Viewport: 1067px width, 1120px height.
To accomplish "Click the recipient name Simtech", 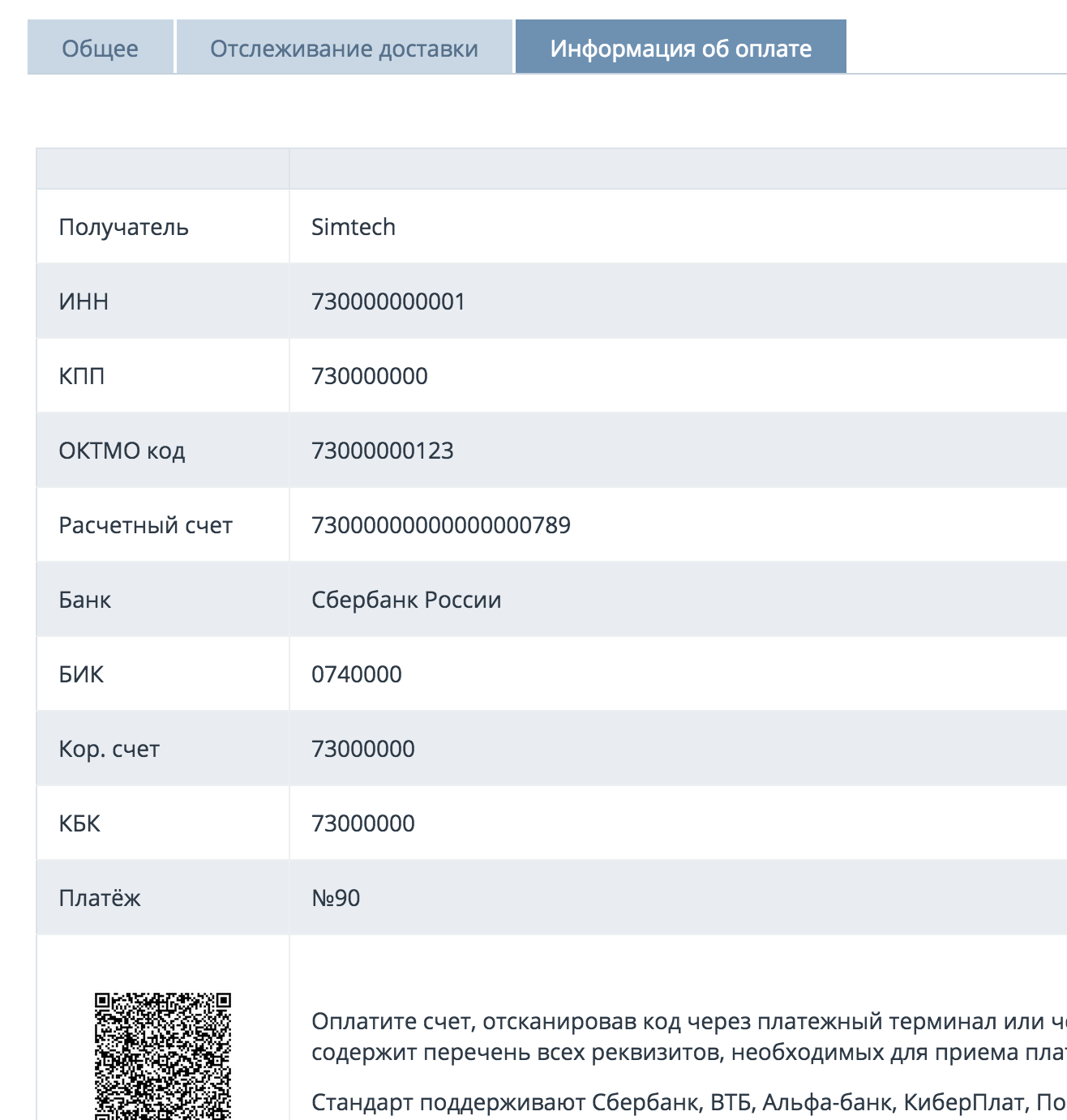I will click(x=354, y=227).
